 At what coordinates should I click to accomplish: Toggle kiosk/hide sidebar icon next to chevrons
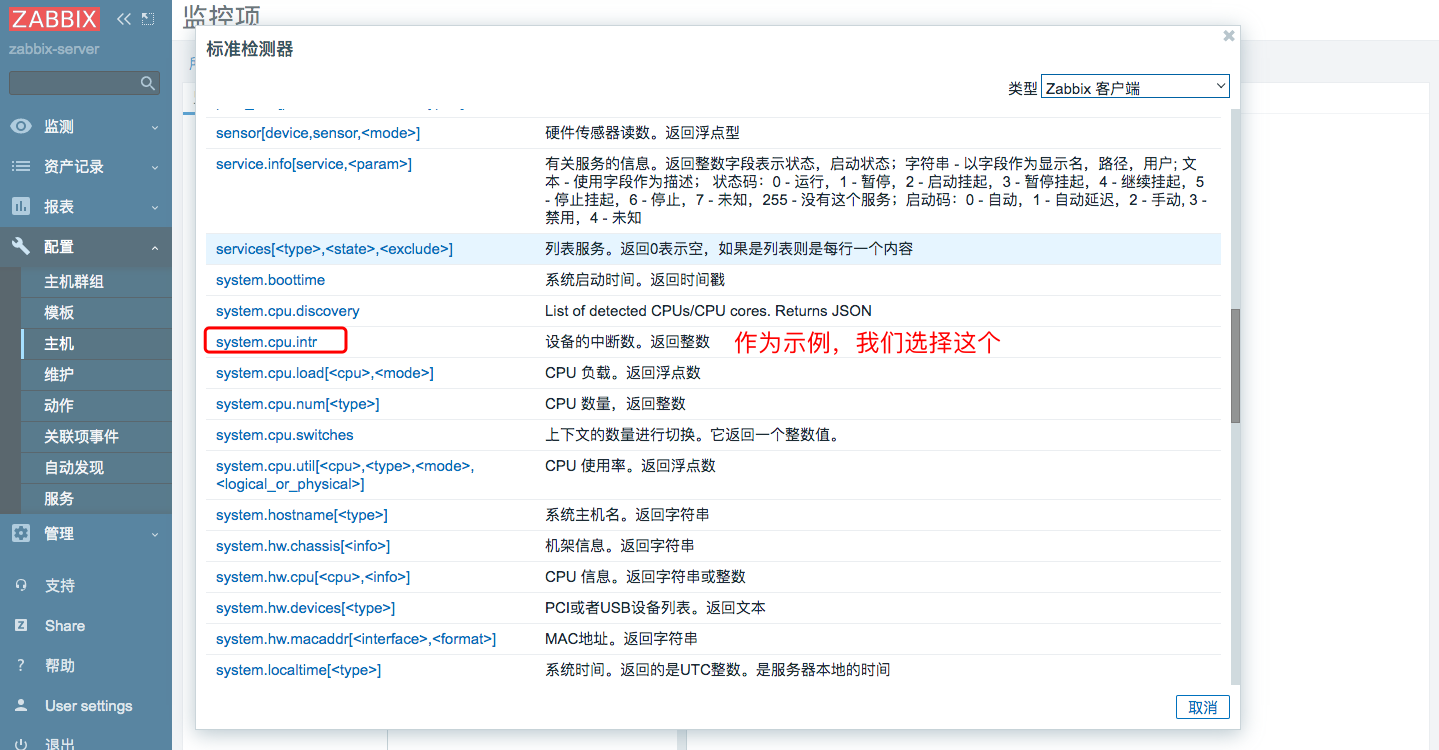pyautogui.click(x=148, y=19)
